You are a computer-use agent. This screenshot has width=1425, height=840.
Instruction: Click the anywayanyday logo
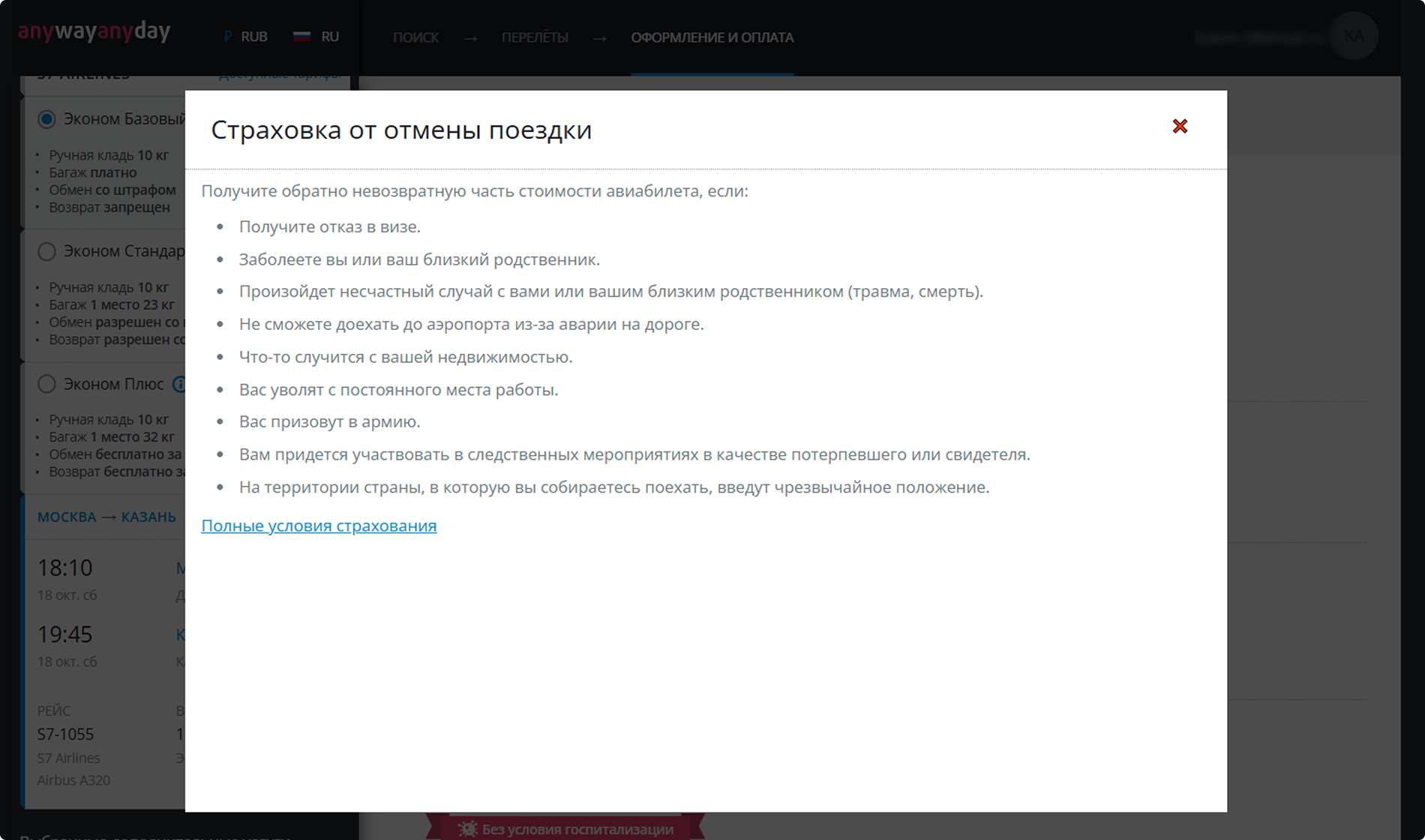94,31
